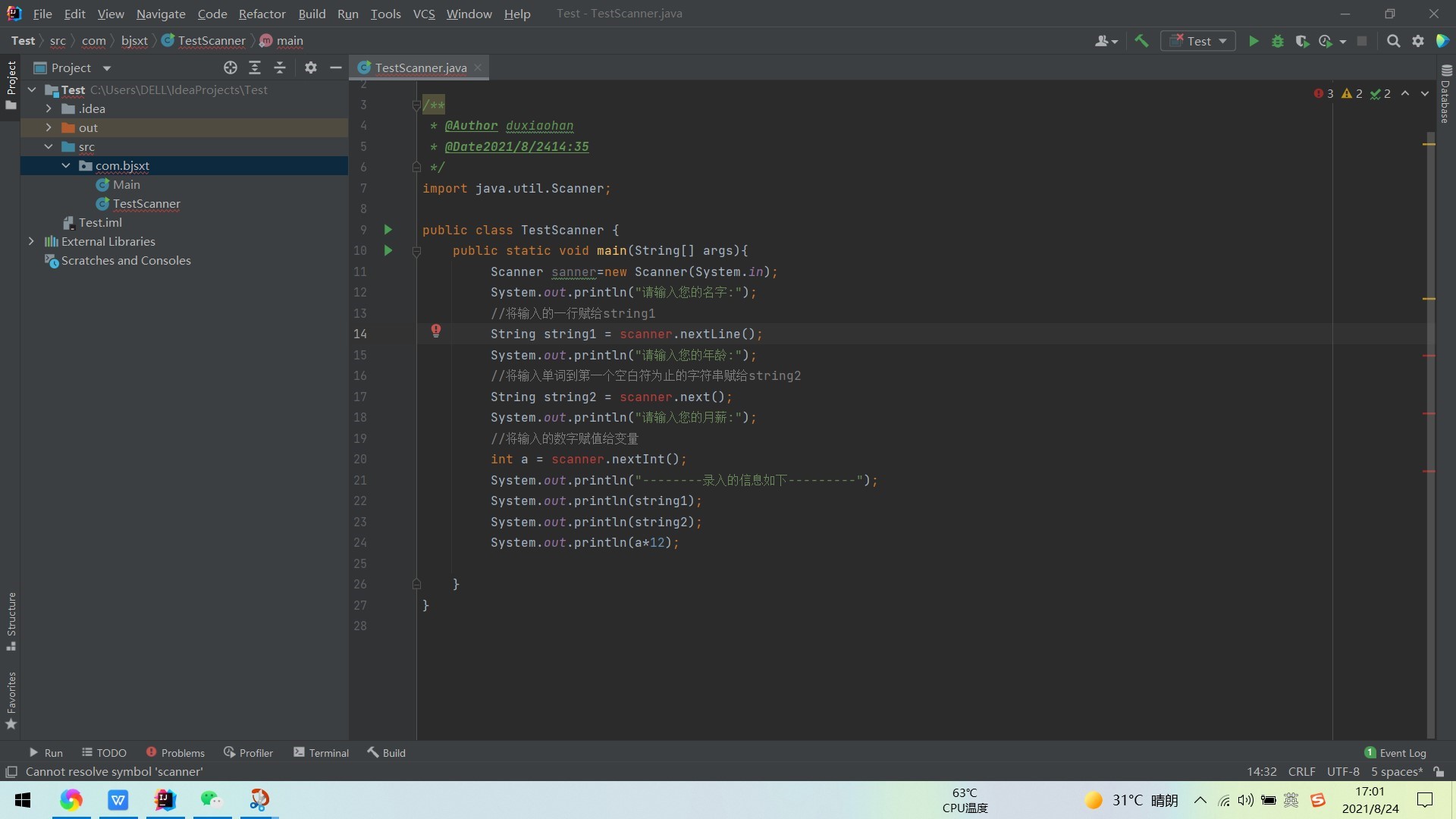Open Search Everywhere magnifier icon

pyautogui.click(x=1393, y=41)
